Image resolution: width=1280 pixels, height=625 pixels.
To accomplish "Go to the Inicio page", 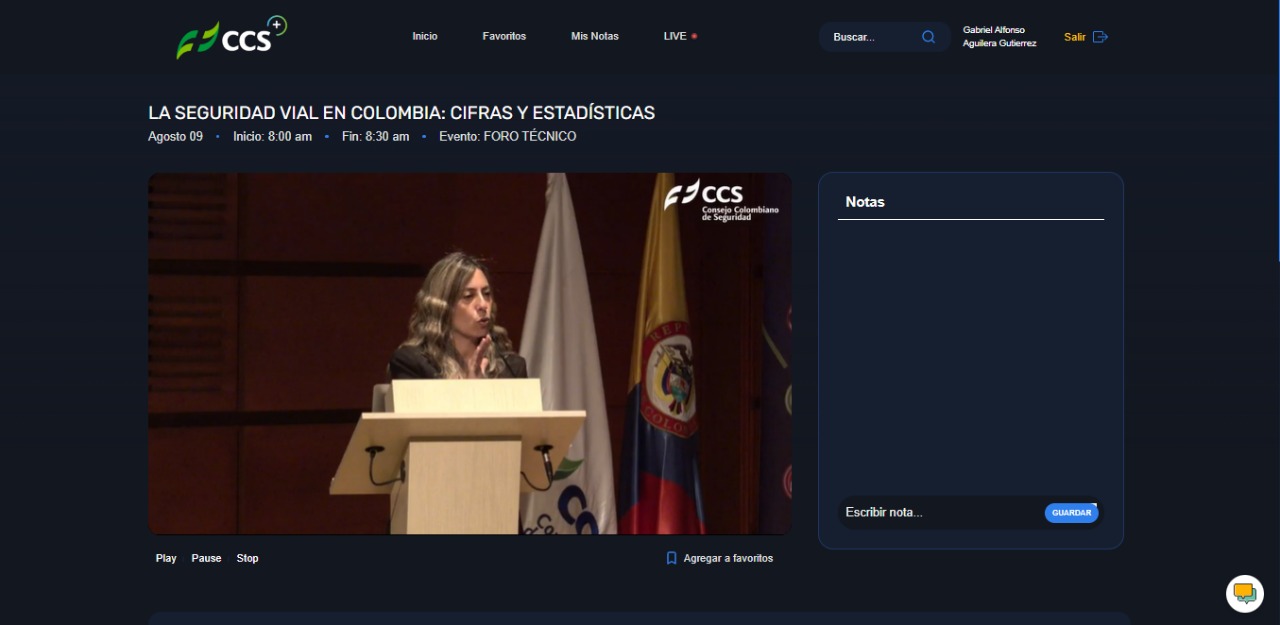I will coord(425,36).
